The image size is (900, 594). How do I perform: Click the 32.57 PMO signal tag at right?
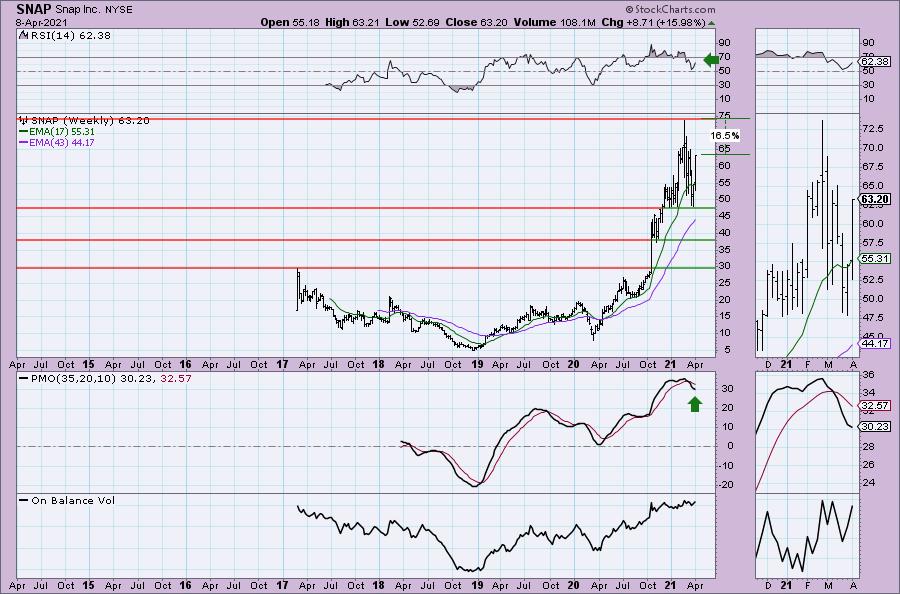tap(875, 406)
